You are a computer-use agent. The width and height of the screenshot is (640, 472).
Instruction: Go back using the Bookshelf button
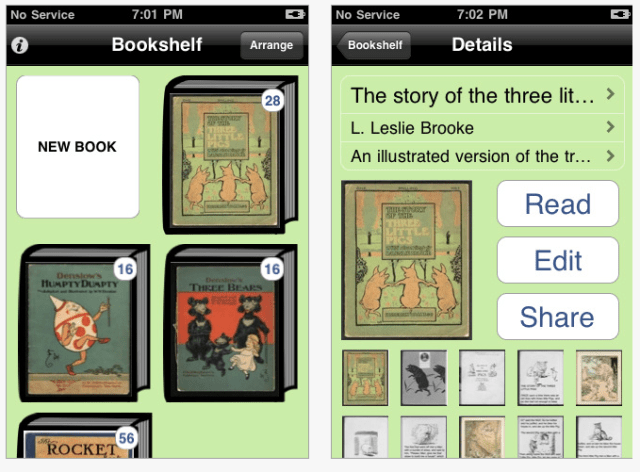click(374, 45)
